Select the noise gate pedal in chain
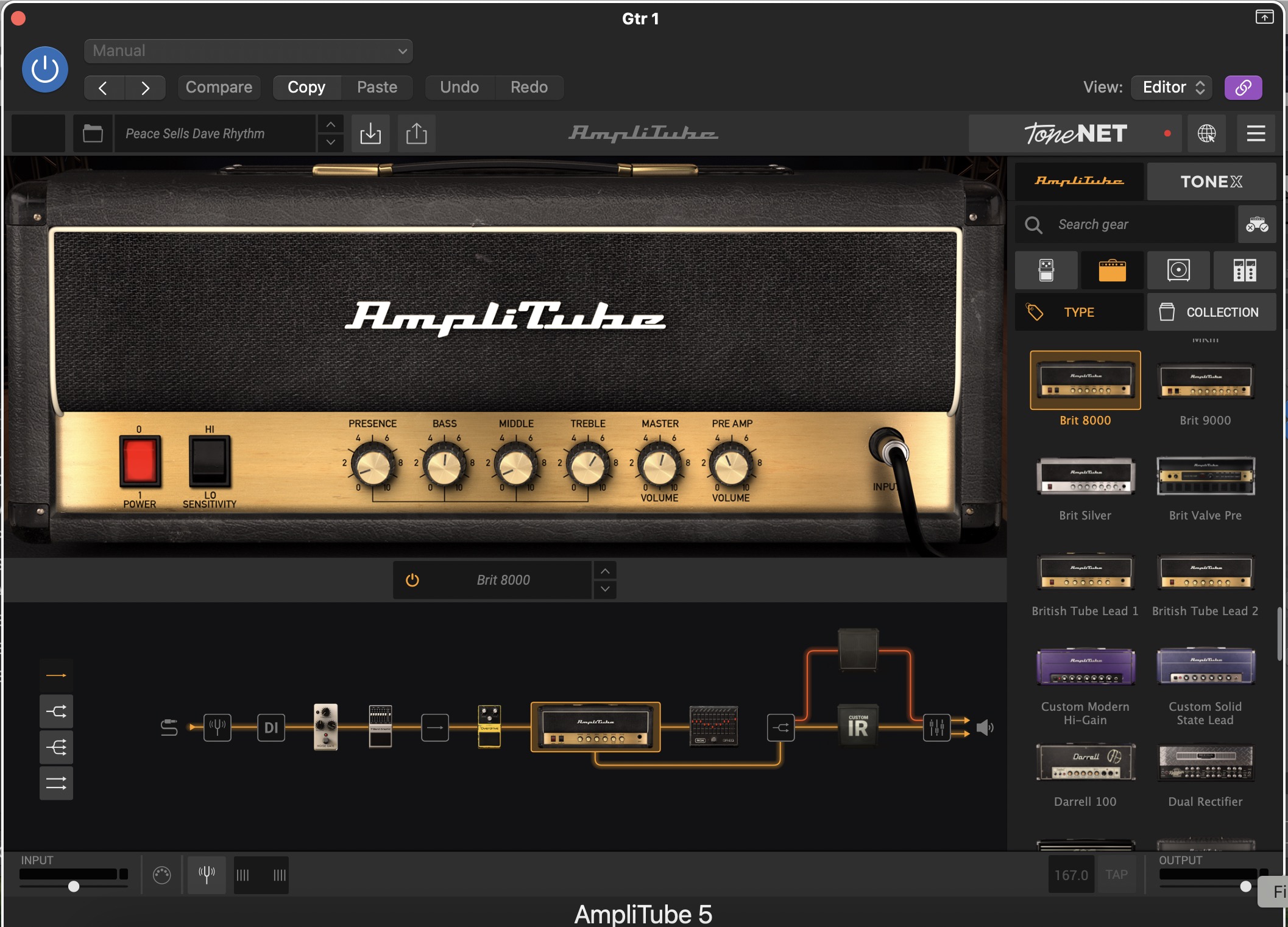Viewport: 1288px width, 927px height. (x=325, y=727)
